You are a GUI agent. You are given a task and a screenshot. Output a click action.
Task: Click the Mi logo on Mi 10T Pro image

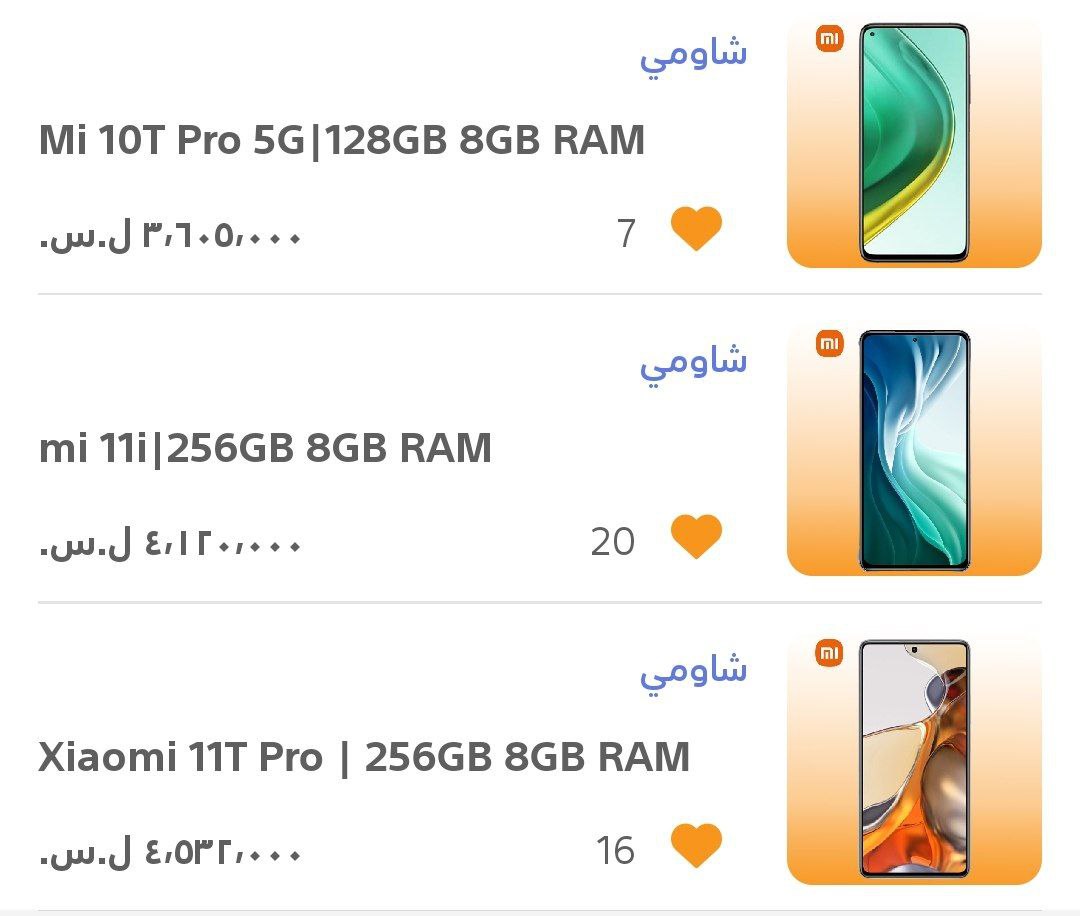coord(829,39)
